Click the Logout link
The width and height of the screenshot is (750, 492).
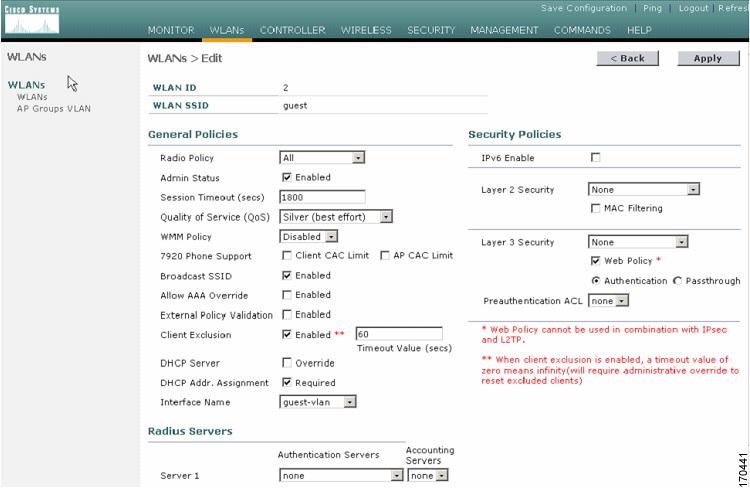694,8
